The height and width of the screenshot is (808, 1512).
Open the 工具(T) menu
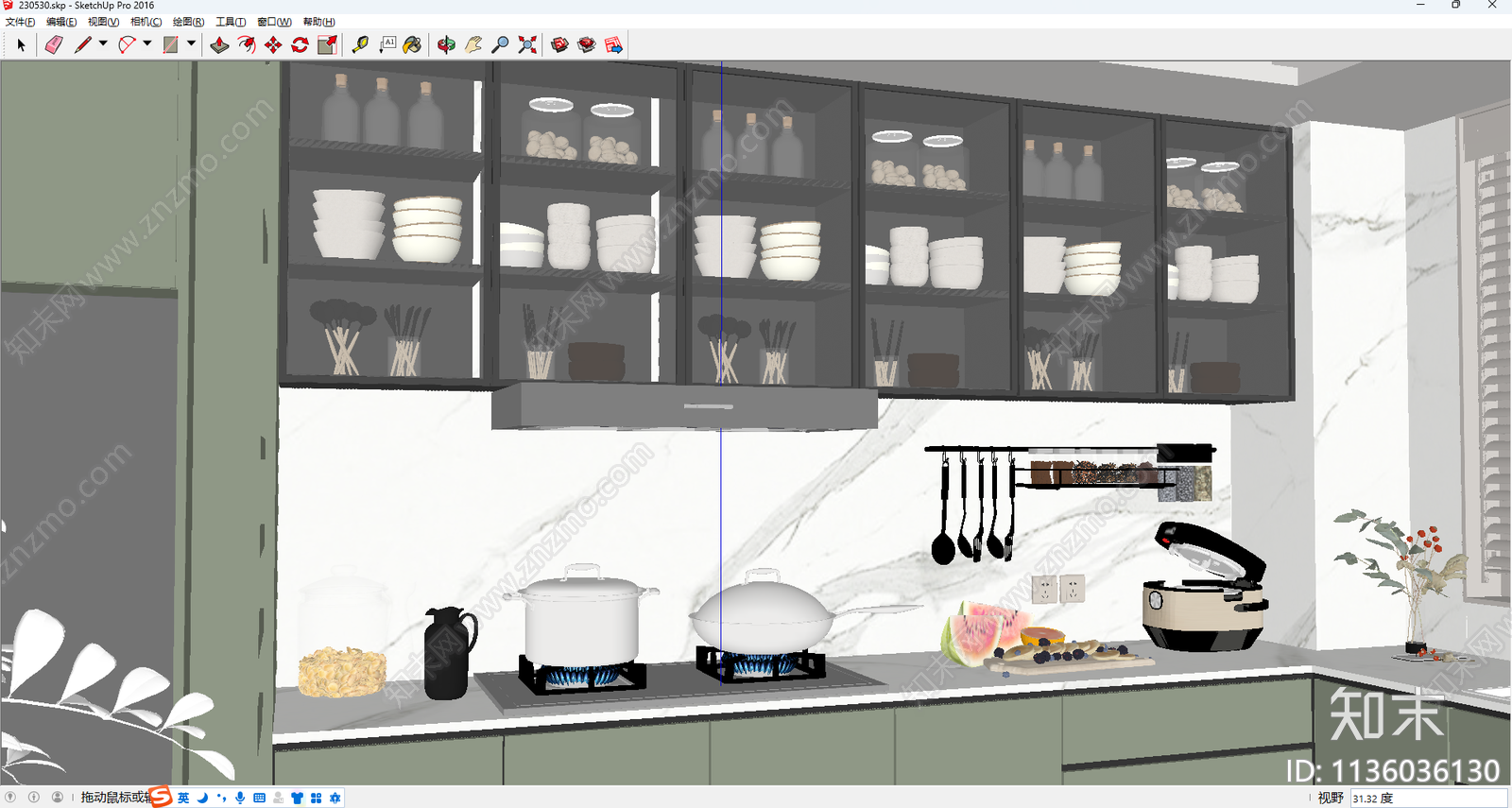231,22
